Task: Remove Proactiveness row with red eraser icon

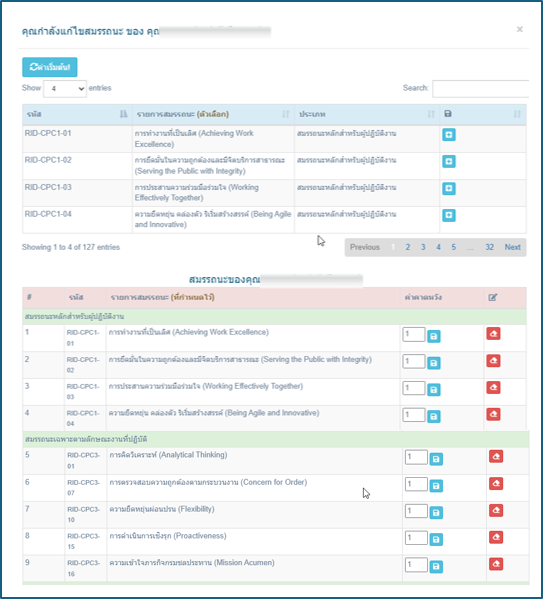Action: 496,537
